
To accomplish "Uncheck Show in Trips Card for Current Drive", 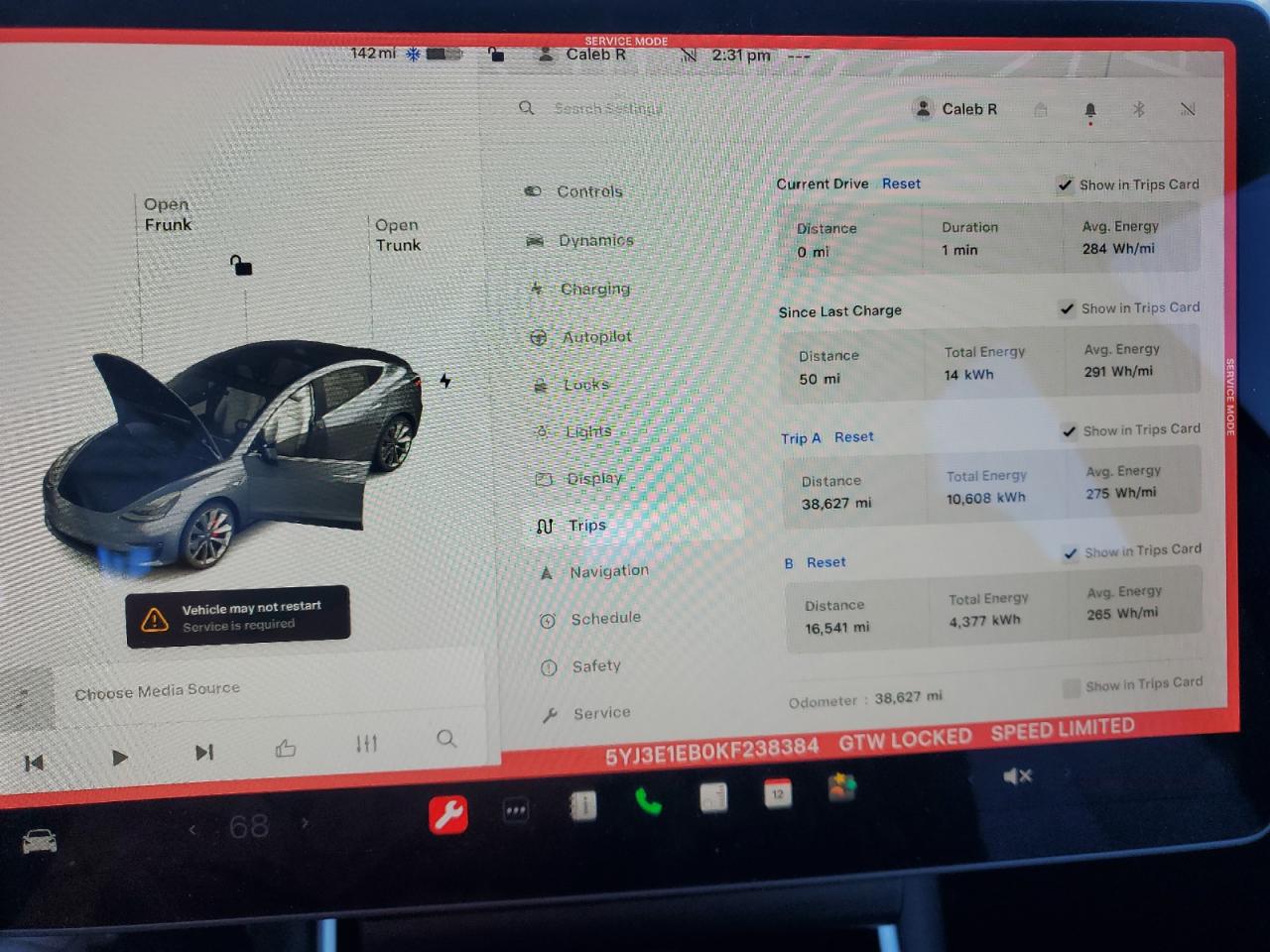I will (x=1065, y=184).
